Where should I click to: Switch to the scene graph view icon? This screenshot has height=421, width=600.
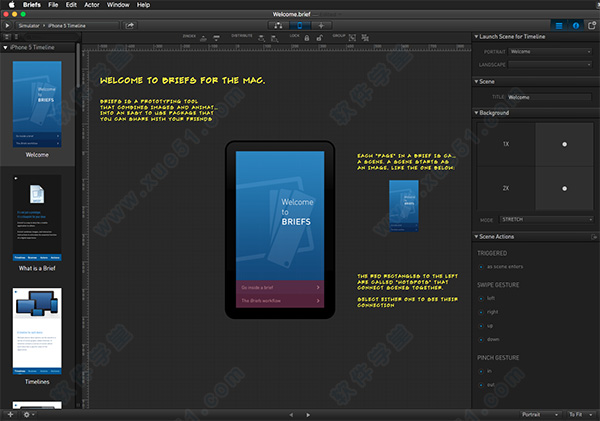[278, 26]
